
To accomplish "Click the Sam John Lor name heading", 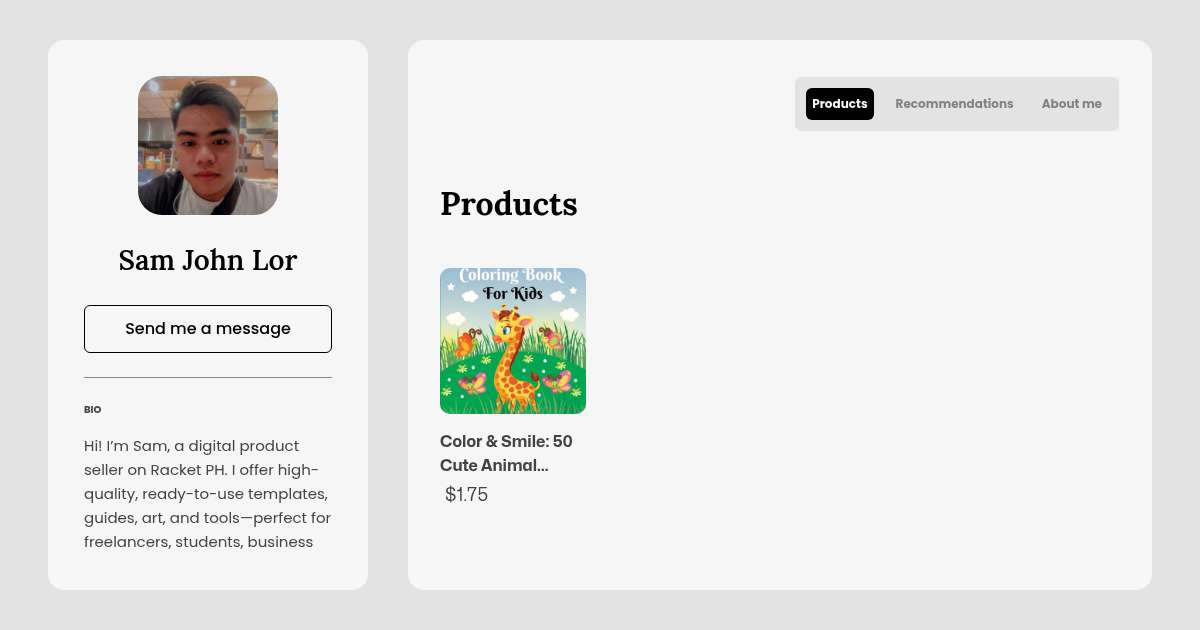I will [208, 260].
